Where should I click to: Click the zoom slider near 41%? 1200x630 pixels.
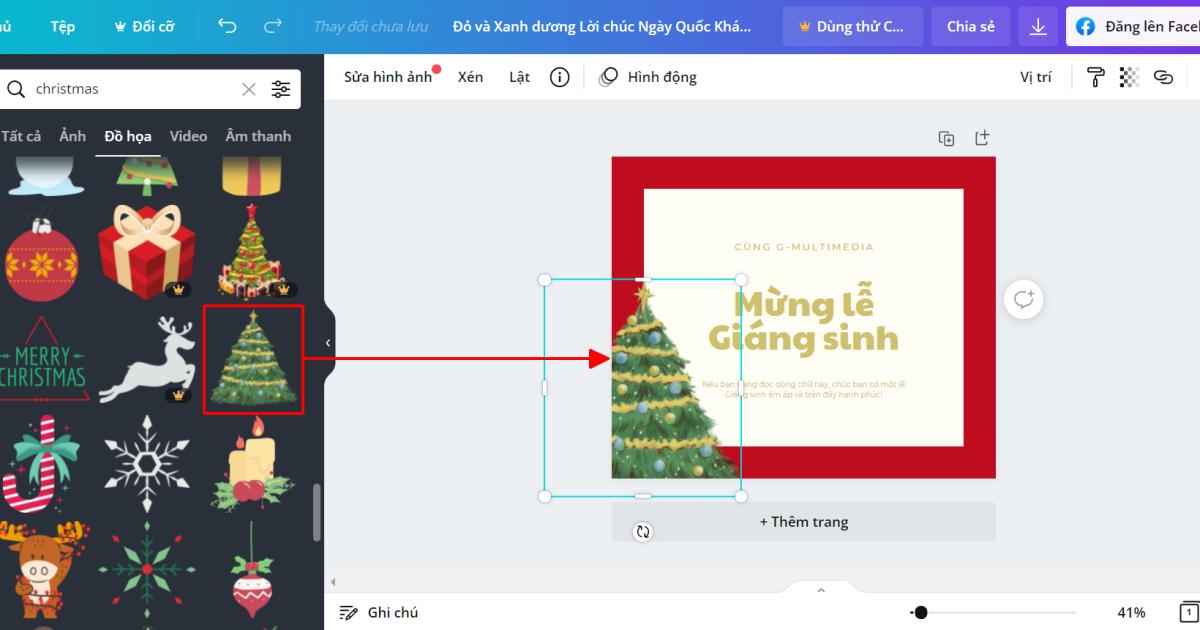click(921, 611)
